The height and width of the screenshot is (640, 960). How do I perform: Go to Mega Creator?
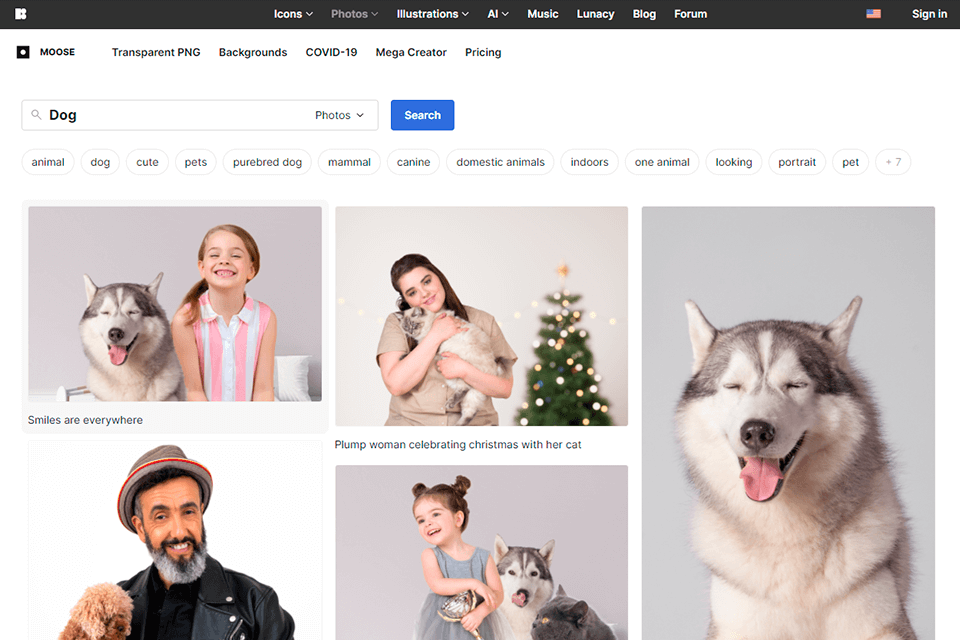[411, 52]
